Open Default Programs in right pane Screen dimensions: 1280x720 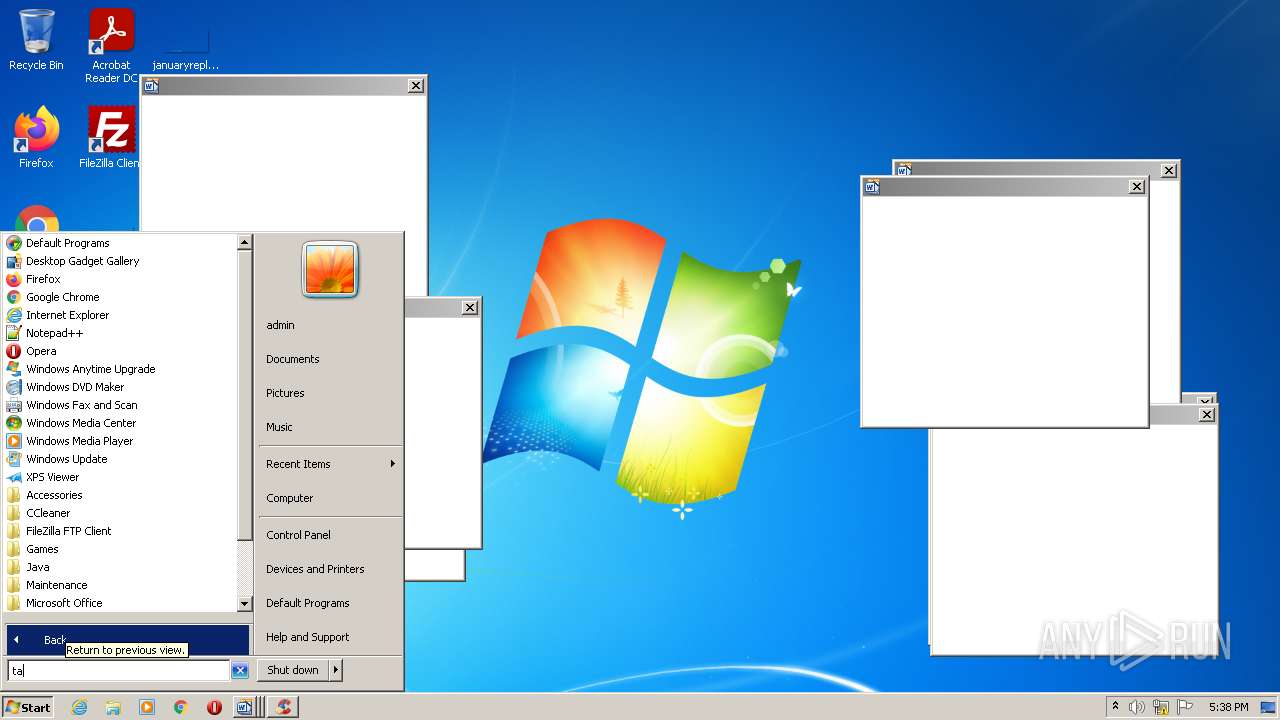point(308,603)
